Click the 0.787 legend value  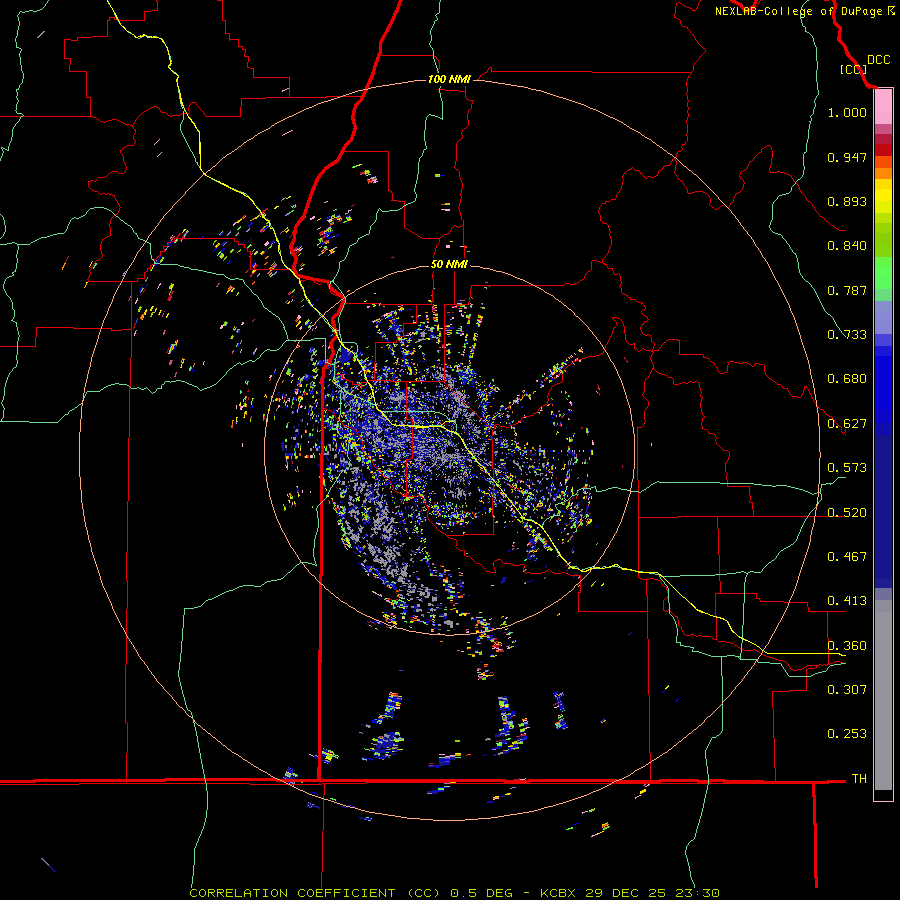coord(847,290)
